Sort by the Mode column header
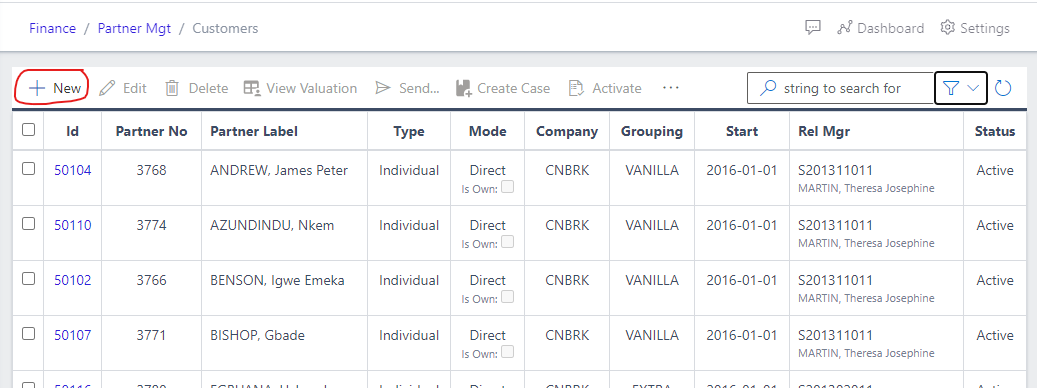Image resolution: width=1037 pixels, height=388 pixels. pos(487,132)
